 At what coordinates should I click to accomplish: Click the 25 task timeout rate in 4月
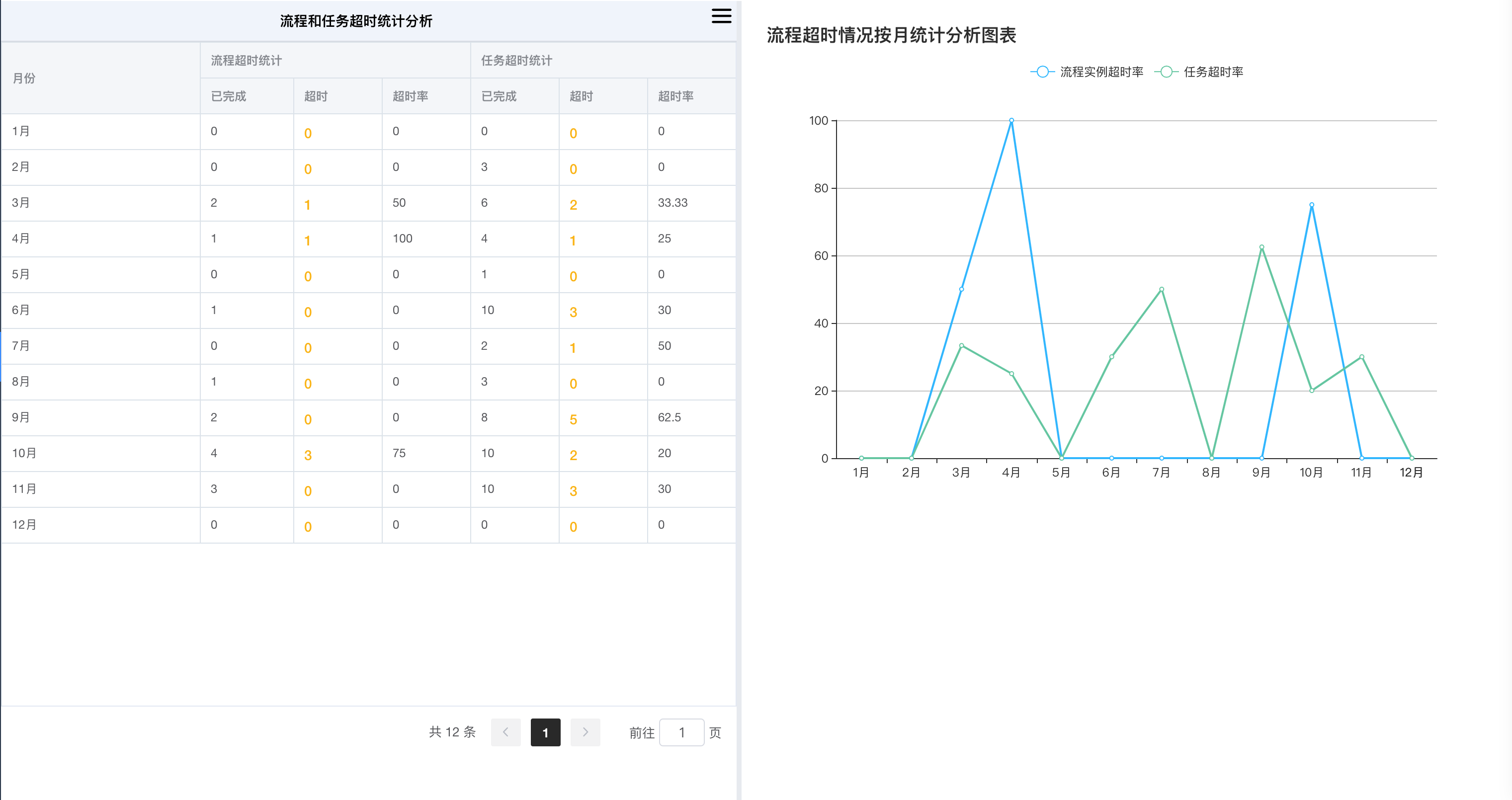(x=664, y=239)
